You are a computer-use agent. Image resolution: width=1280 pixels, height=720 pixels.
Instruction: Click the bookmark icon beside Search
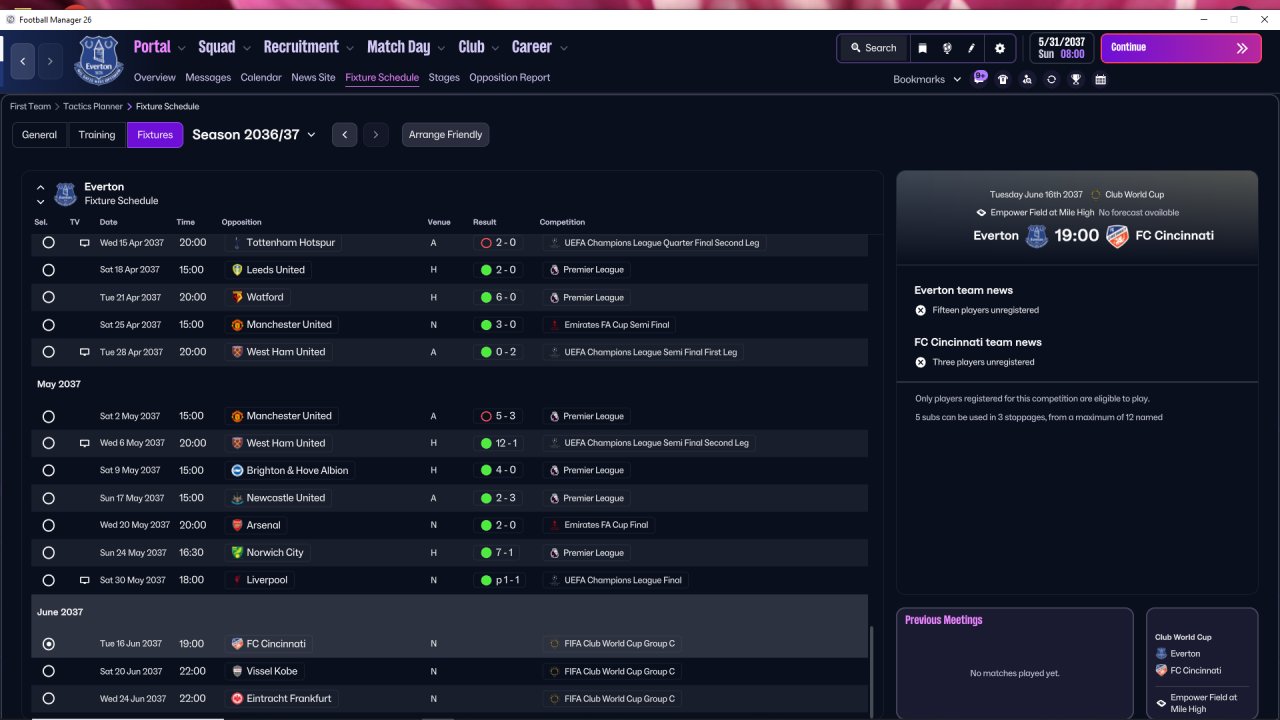922,48
